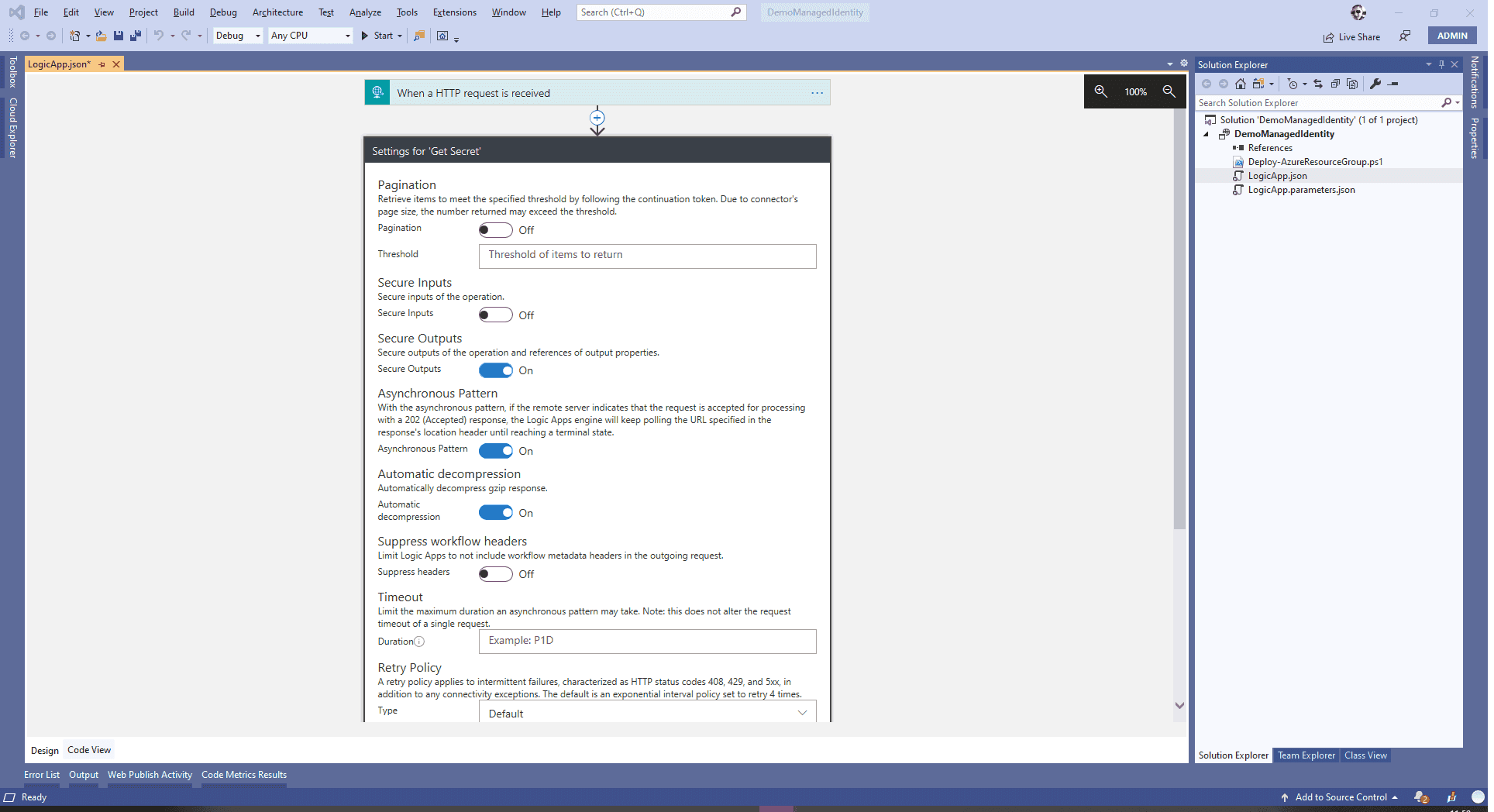Viewport: 1494px width, 812px height.
Task: Click the account profile avatar
Action: click(x=1358, y=12)
